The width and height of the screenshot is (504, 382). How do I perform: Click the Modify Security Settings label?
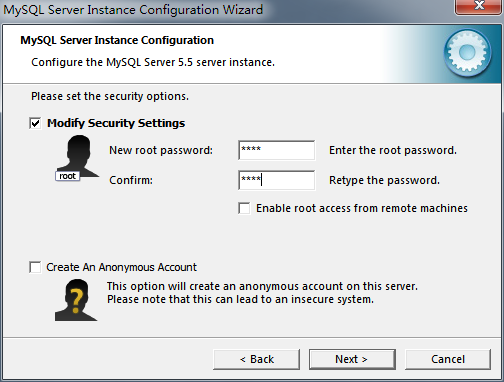[x=116, y=123]
